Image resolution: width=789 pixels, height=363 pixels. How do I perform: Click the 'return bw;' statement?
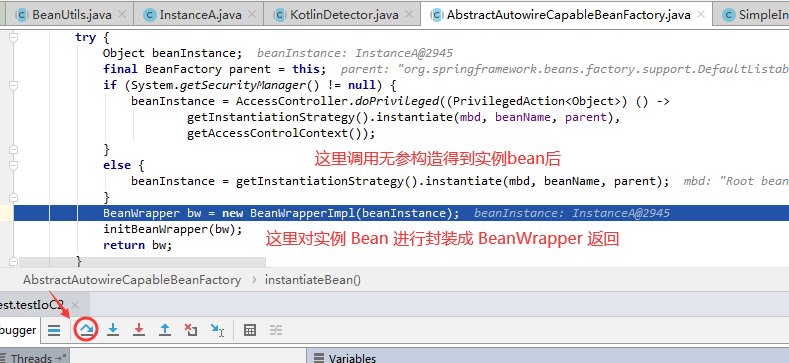137,245
